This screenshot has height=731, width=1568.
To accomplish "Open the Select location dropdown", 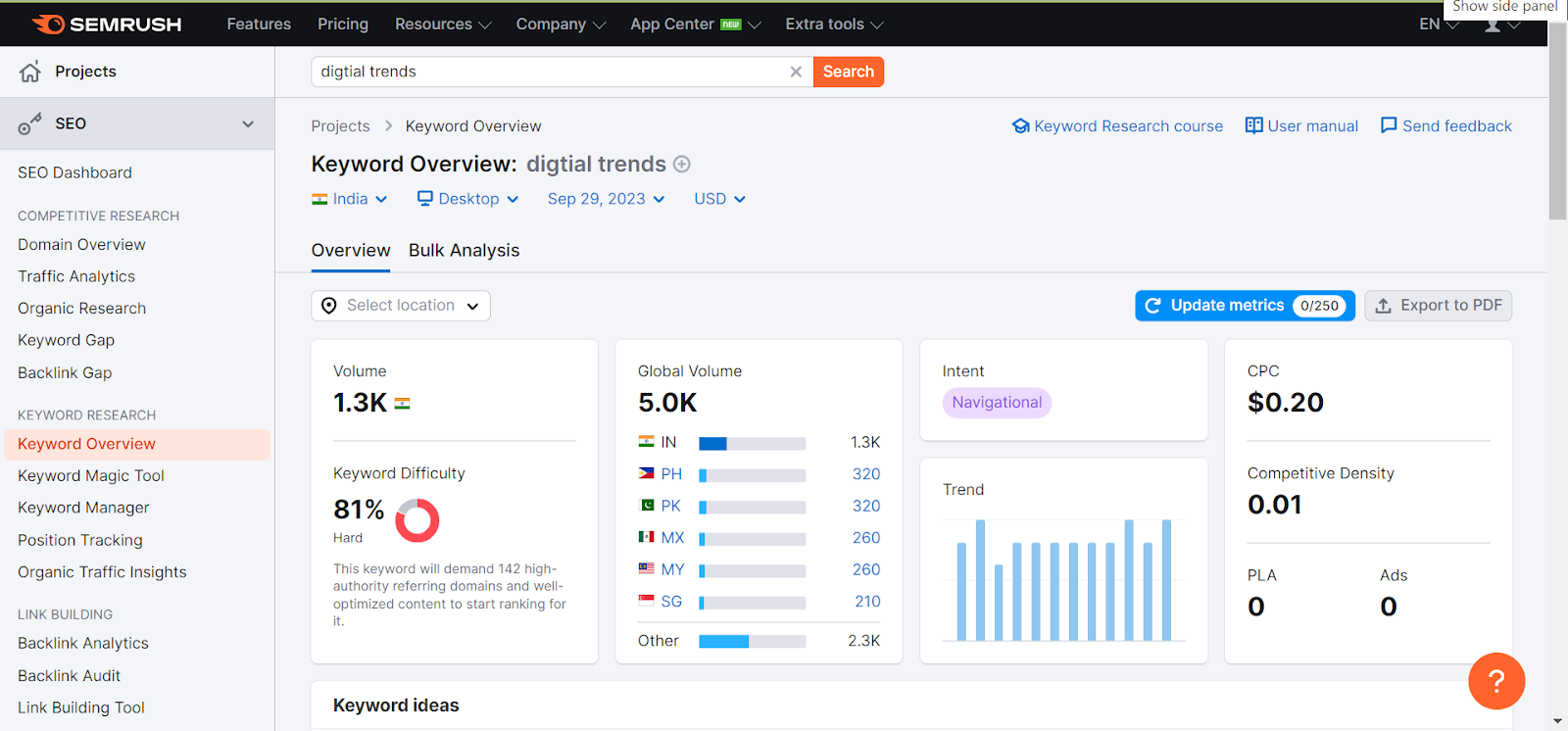I will point(401,306).
